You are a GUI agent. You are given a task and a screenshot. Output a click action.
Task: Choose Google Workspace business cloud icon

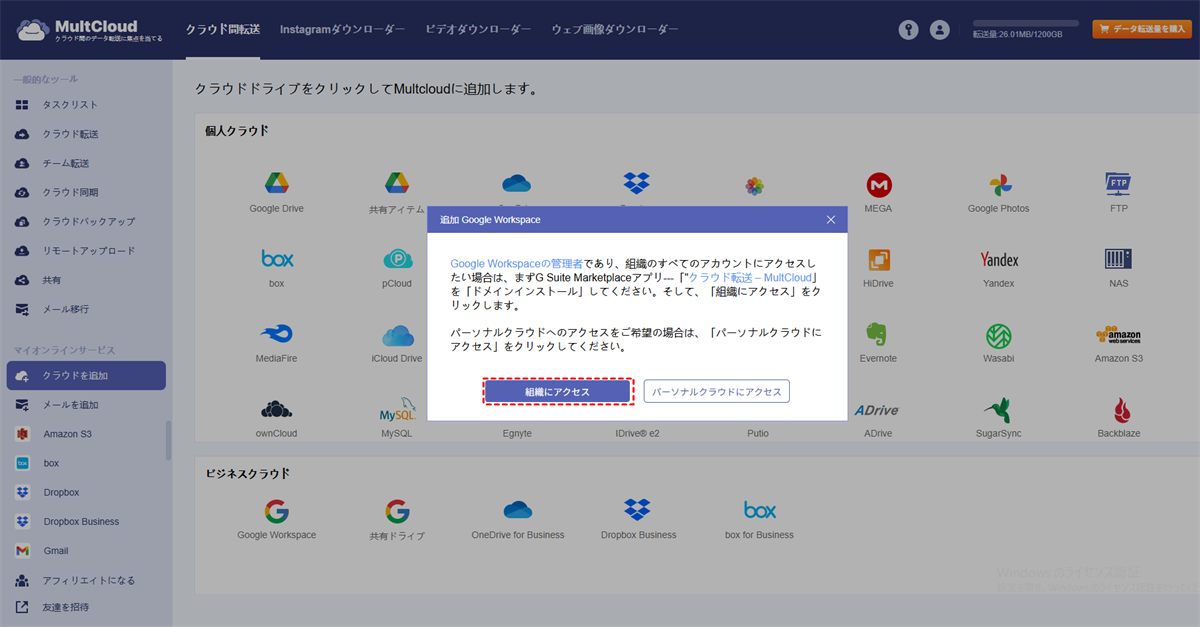tap(277, 512)
